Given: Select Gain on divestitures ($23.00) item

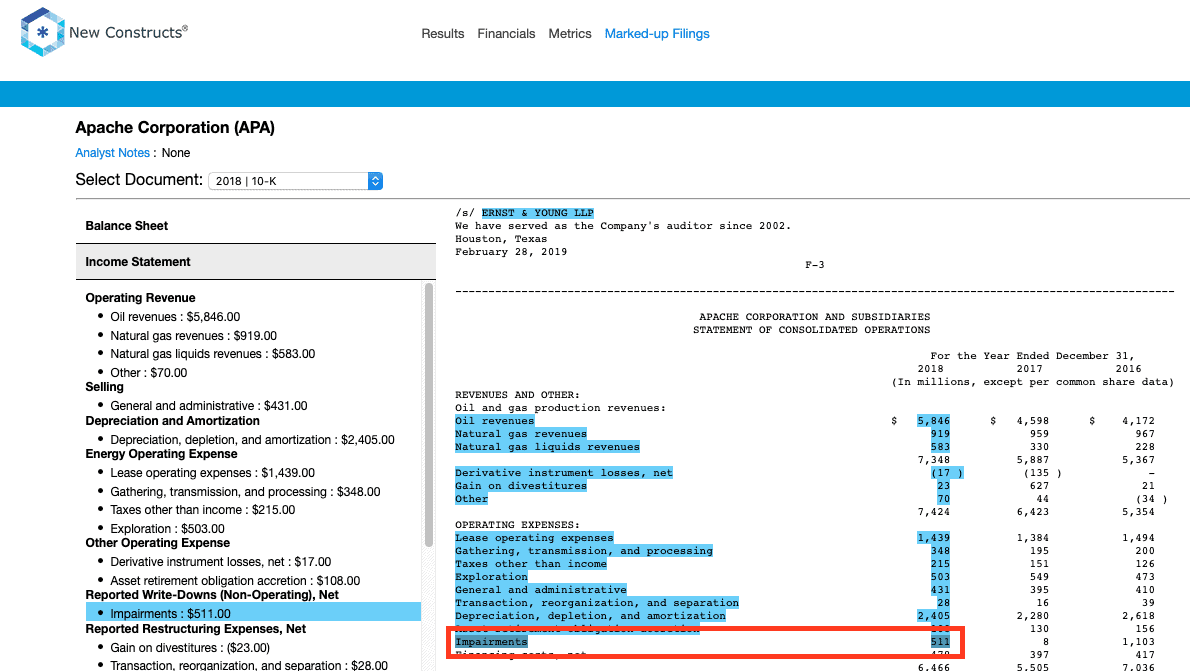Looking at the screenshot, I should tap(190, 647).
